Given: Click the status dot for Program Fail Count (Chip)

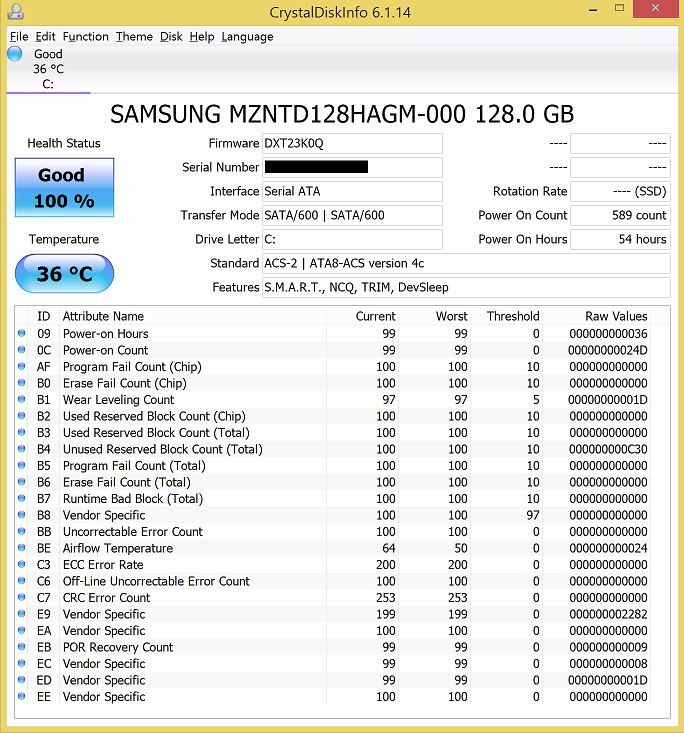Looking at the screenshot, I should 22,366.
